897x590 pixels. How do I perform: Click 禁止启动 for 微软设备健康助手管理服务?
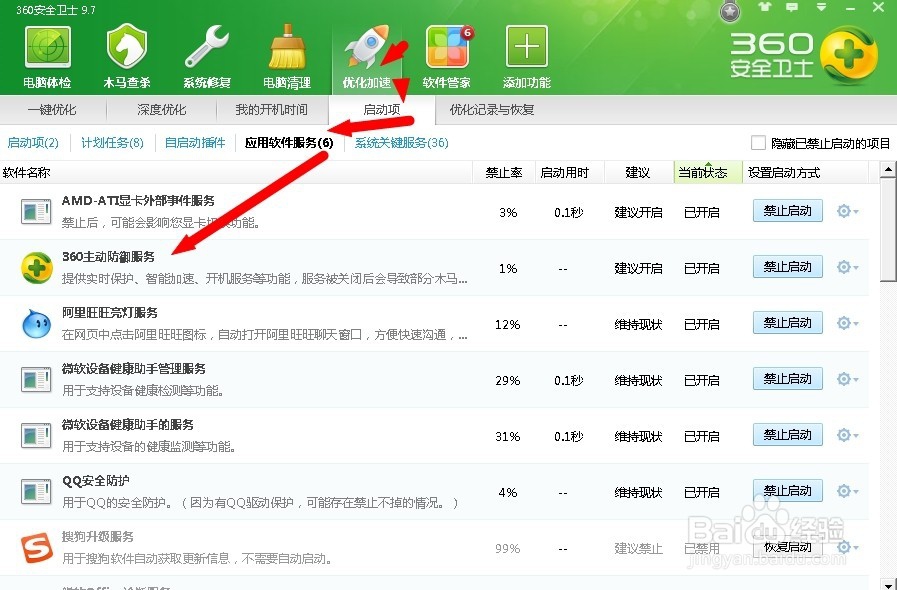[788, 379]
